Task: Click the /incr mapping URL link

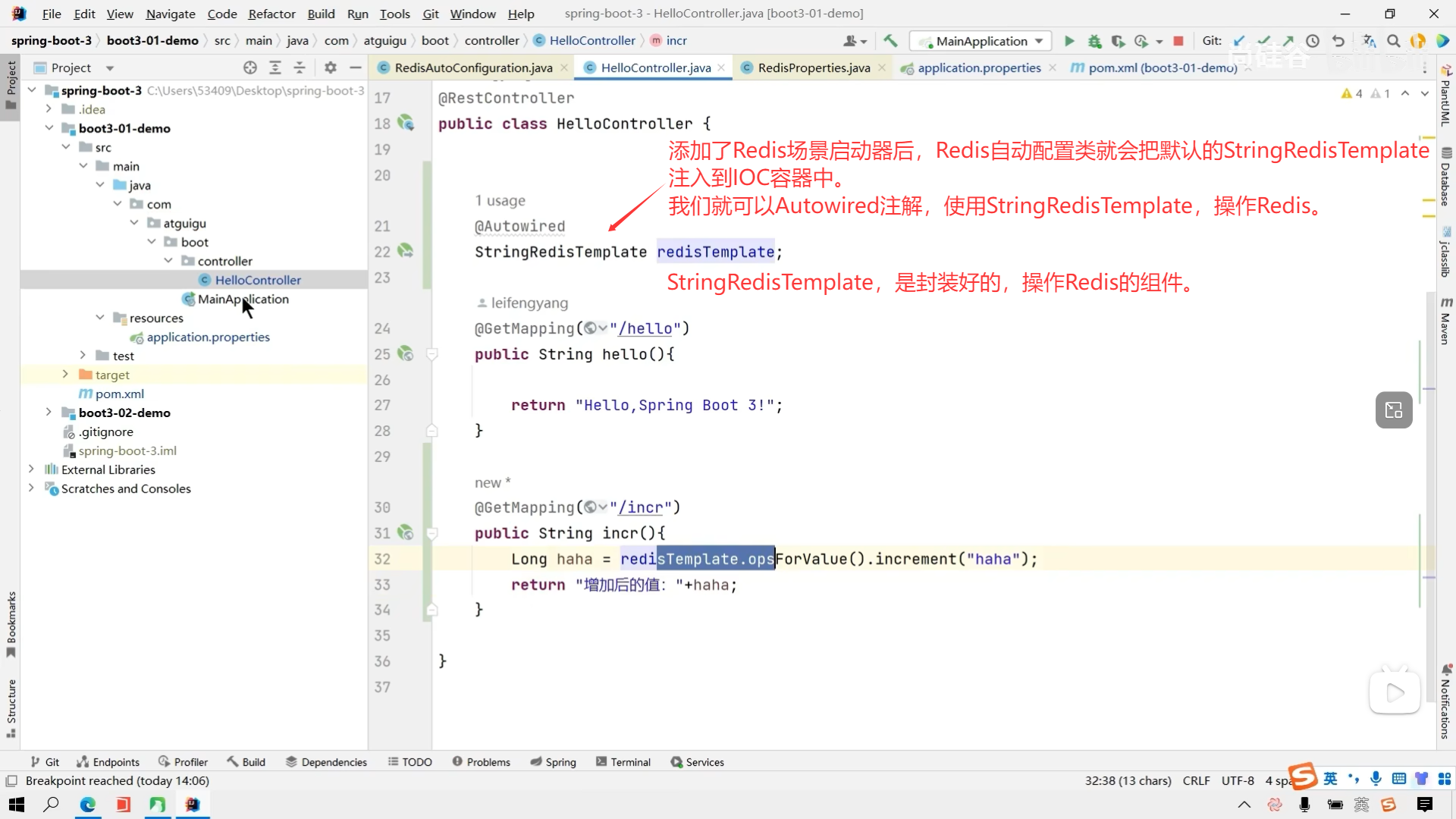Action: [x=645, y=507]
